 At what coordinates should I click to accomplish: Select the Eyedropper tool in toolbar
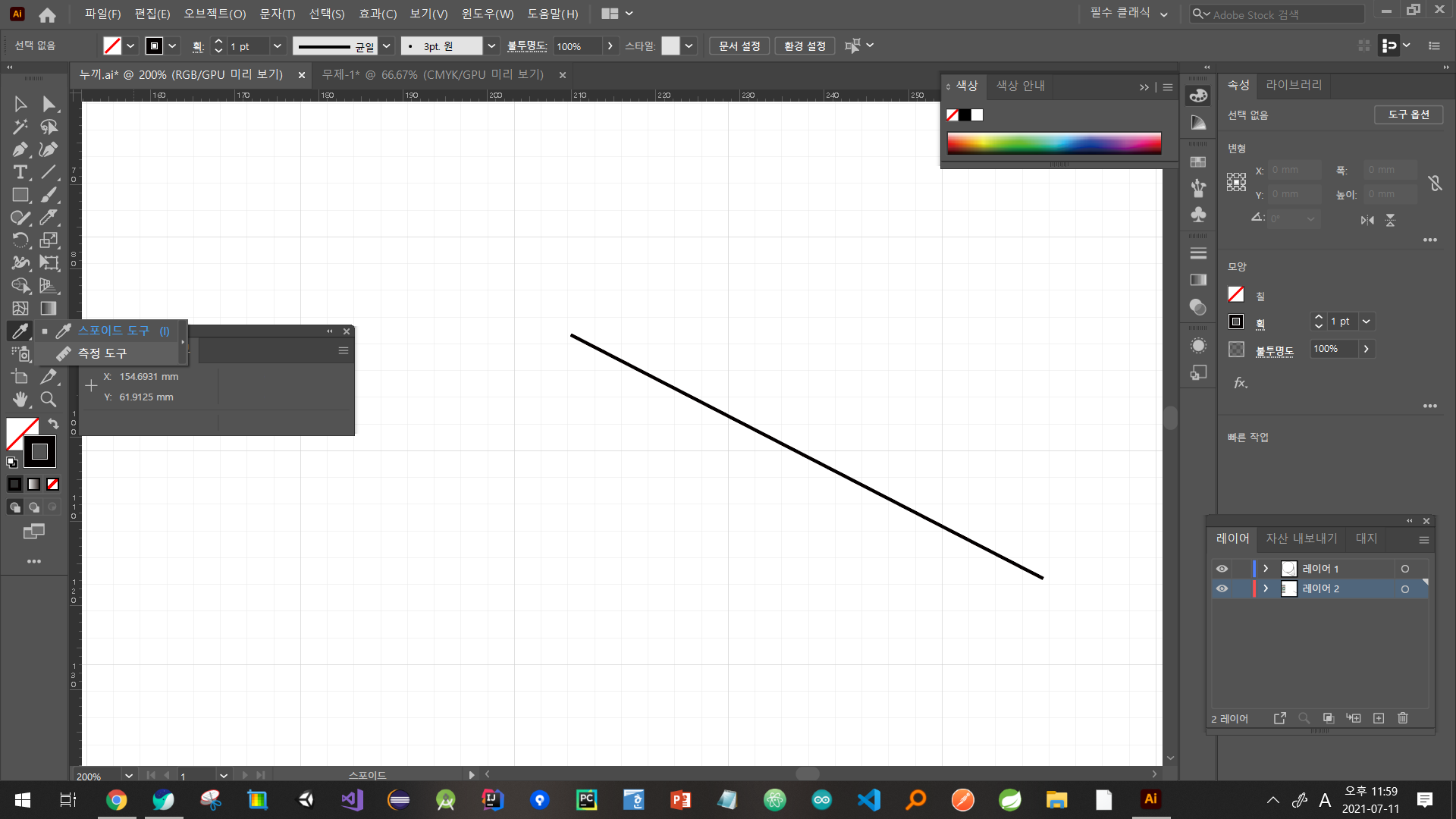click(x=20, y=331)
